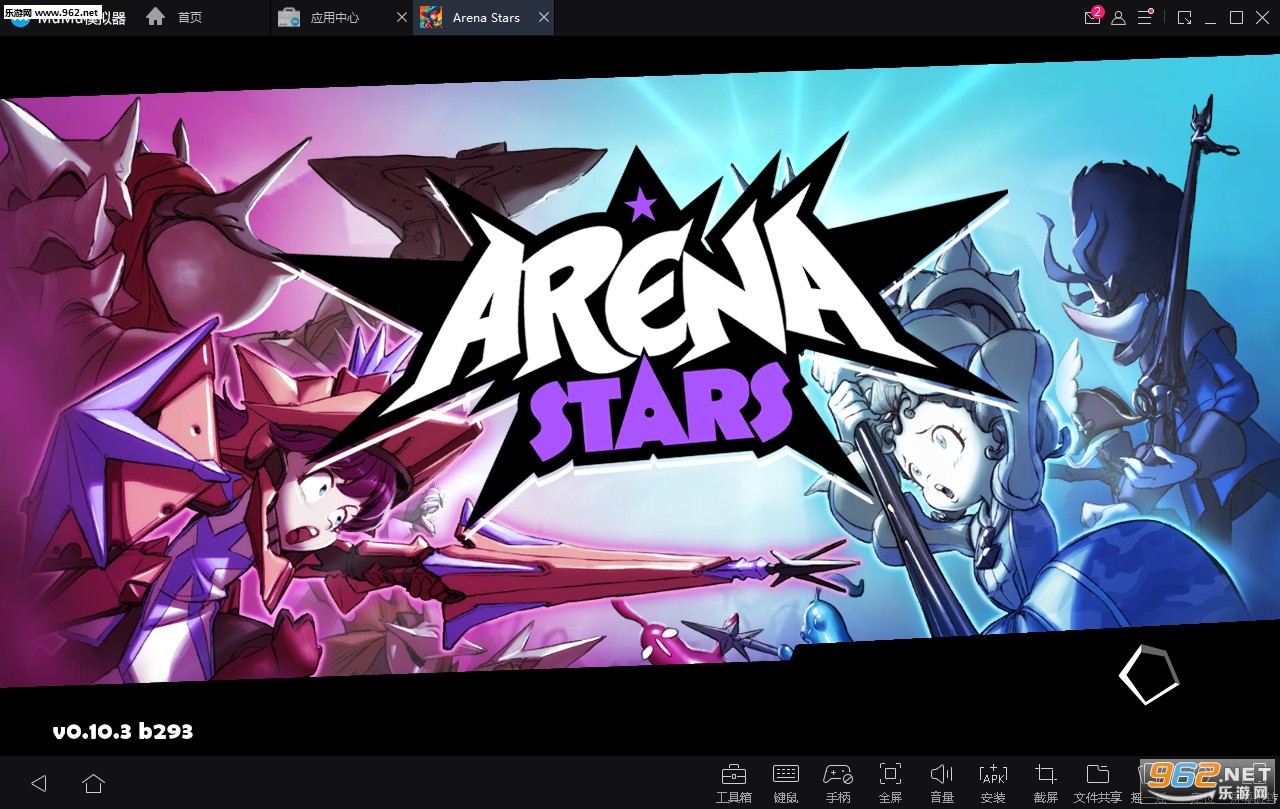This screenshot has height=809, width=1280.
Task: Toggle the resize window mode icon
Action: point(1185,18)
